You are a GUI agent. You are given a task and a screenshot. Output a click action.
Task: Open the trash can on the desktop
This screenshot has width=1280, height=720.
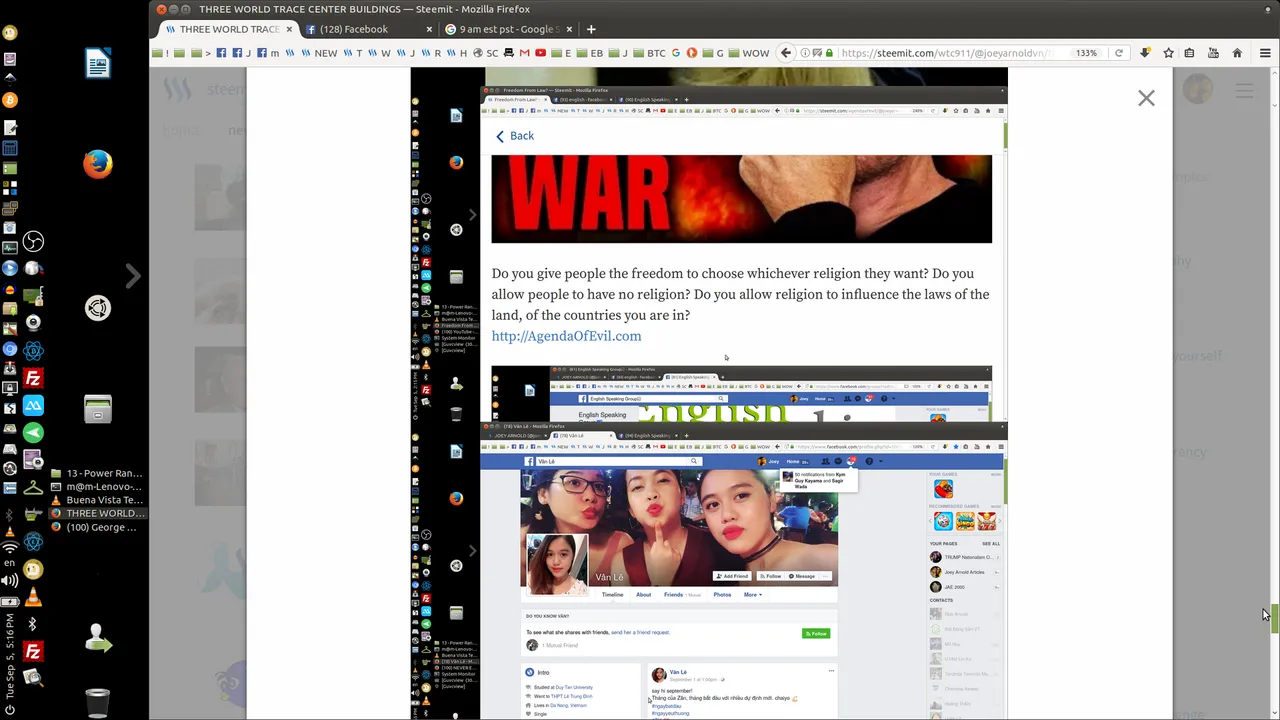(97, 702)
